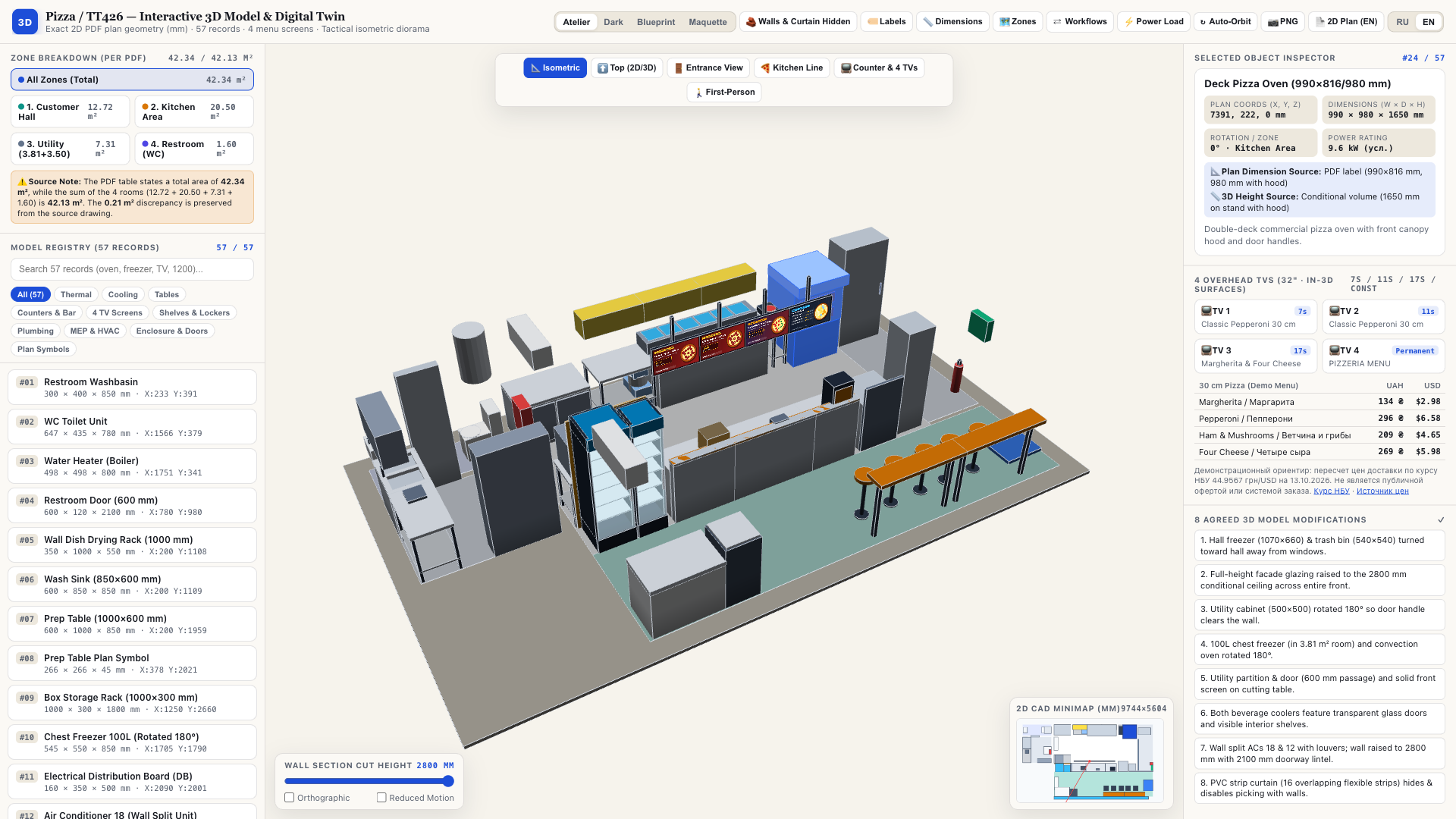Select Kitchen Area zone
This screenshot has height=819, width=1456.
pyautogui.click(x=194, y=112)
